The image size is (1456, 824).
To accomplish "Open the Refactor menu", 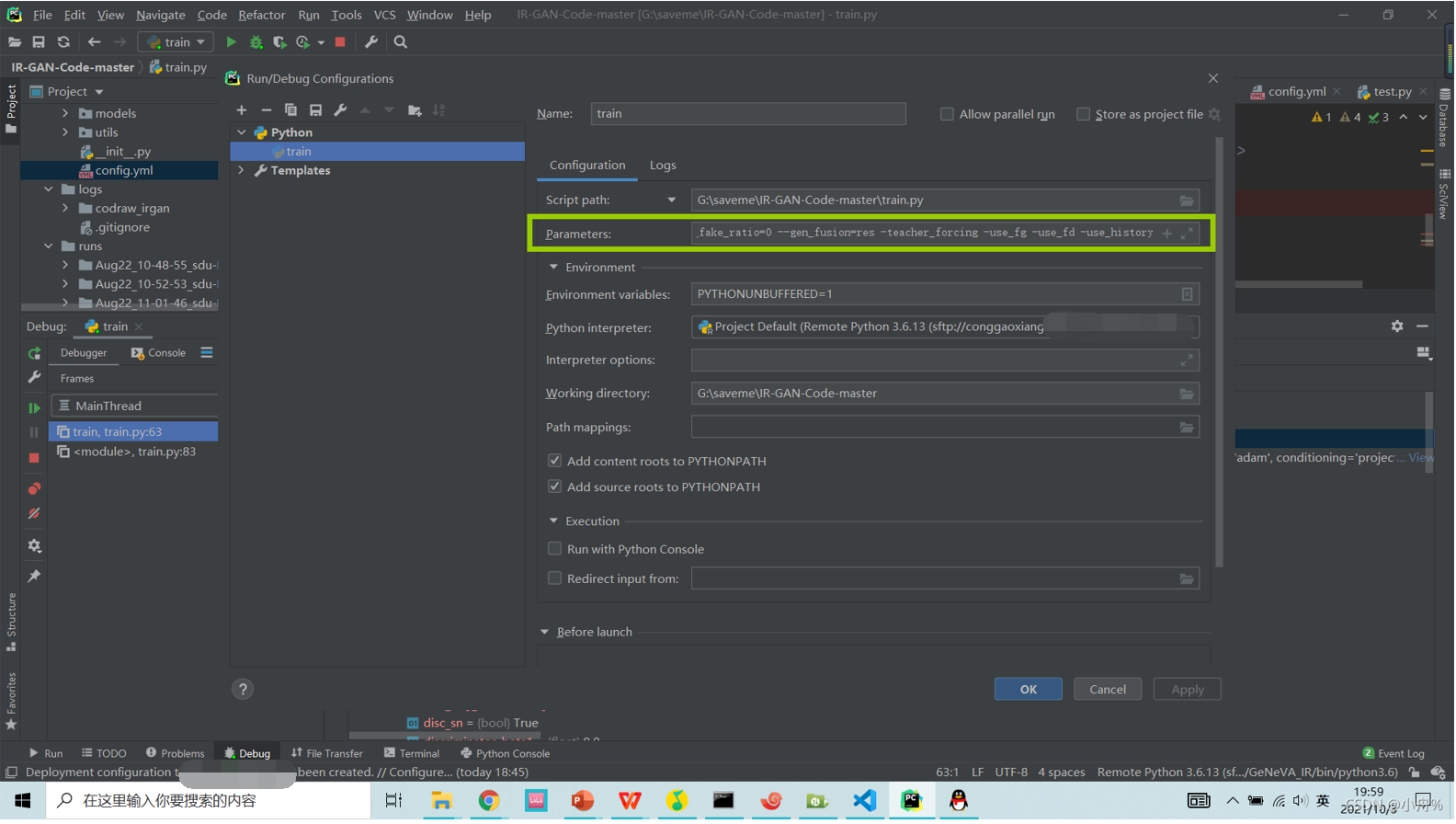I will click(x=261, y=15).
